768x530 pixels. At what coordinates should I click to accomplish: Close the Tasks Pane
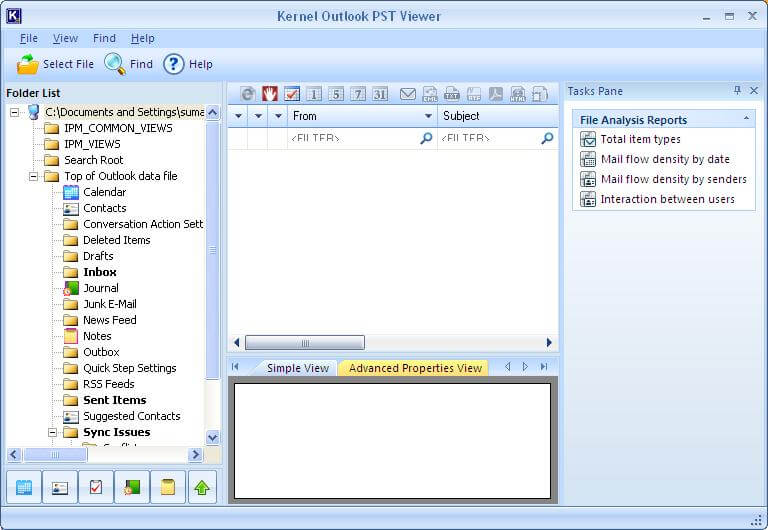coord(754,90)
